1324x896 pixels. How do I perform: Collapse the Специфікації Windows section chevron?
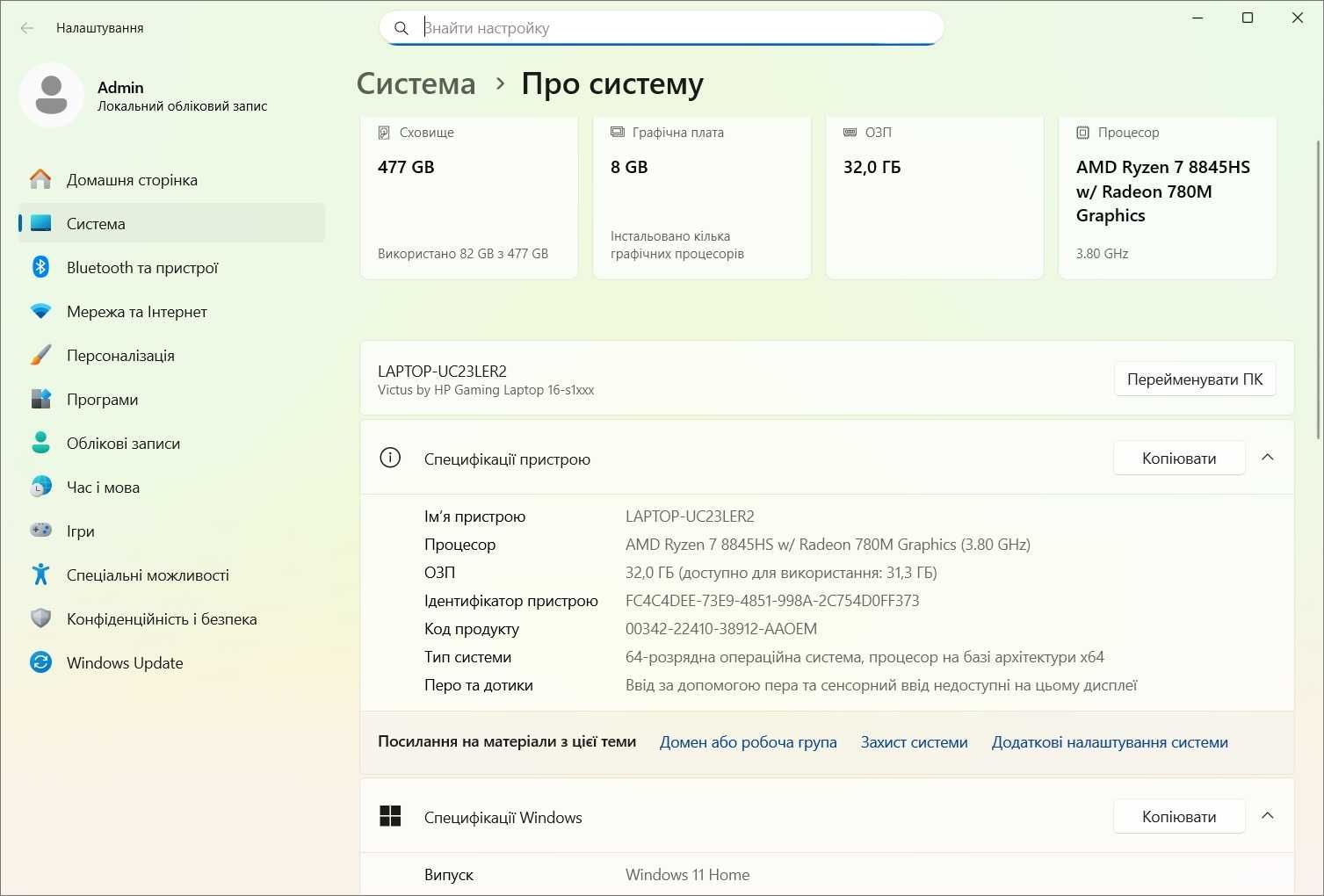[x=1267, y=816]
